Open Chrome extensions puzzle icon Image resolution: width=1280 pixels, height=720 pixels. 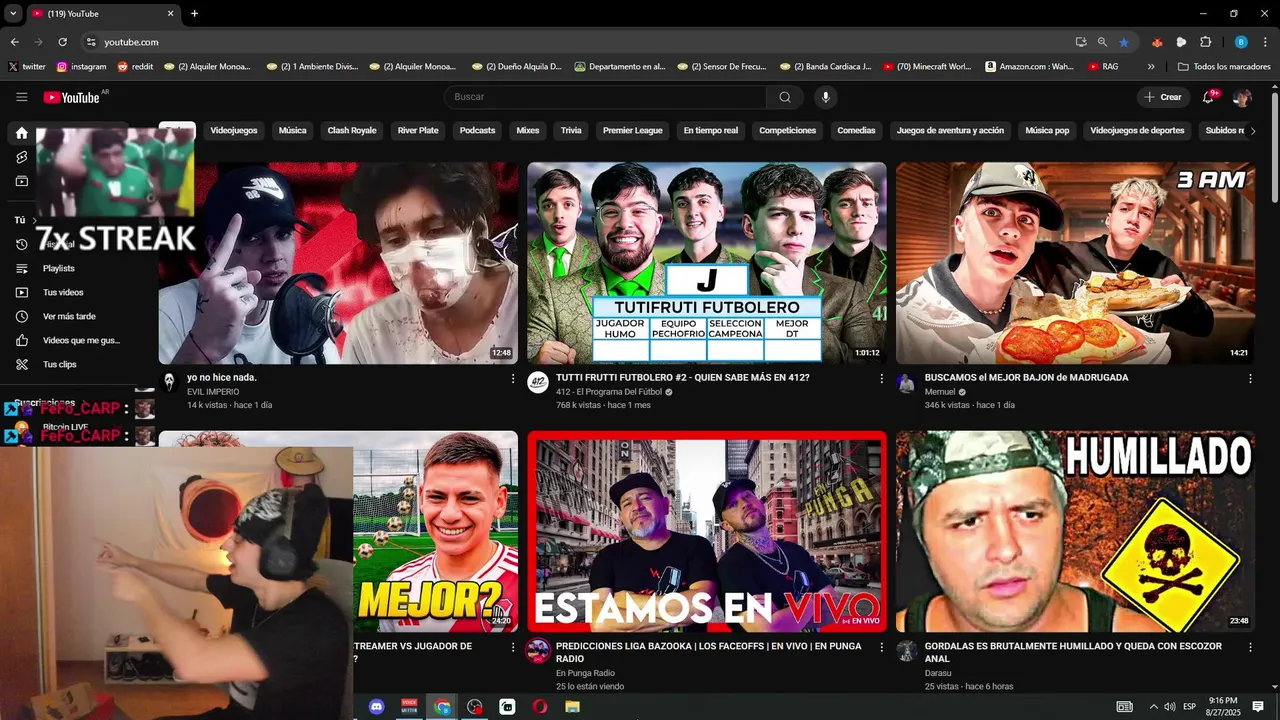1205,42
